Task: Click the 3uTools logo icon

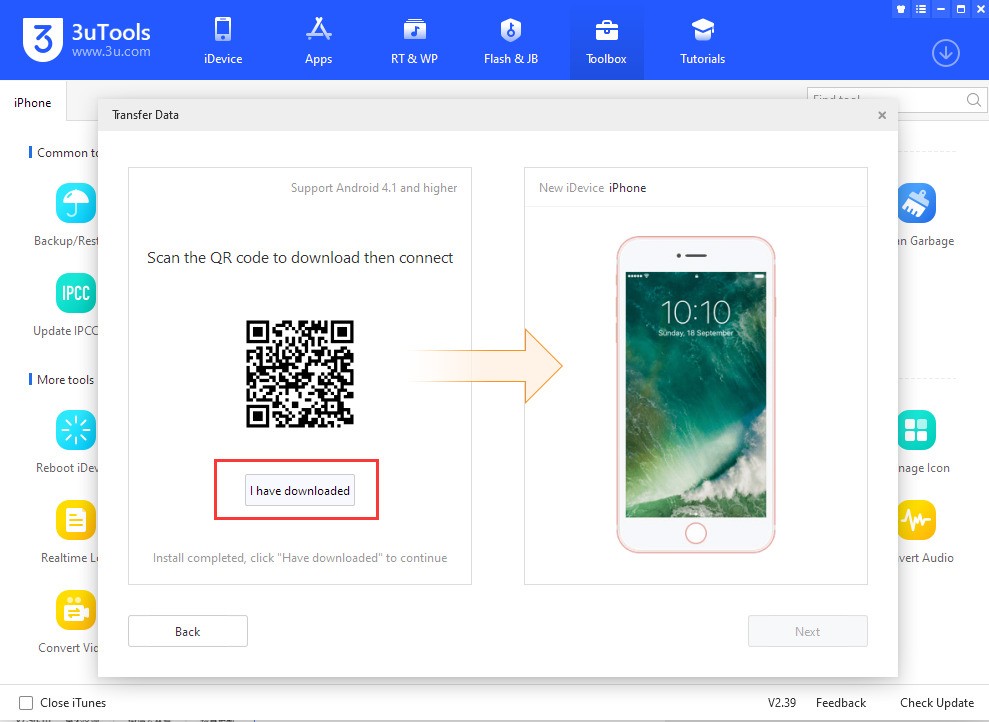Action: click(x=43, y=39)
